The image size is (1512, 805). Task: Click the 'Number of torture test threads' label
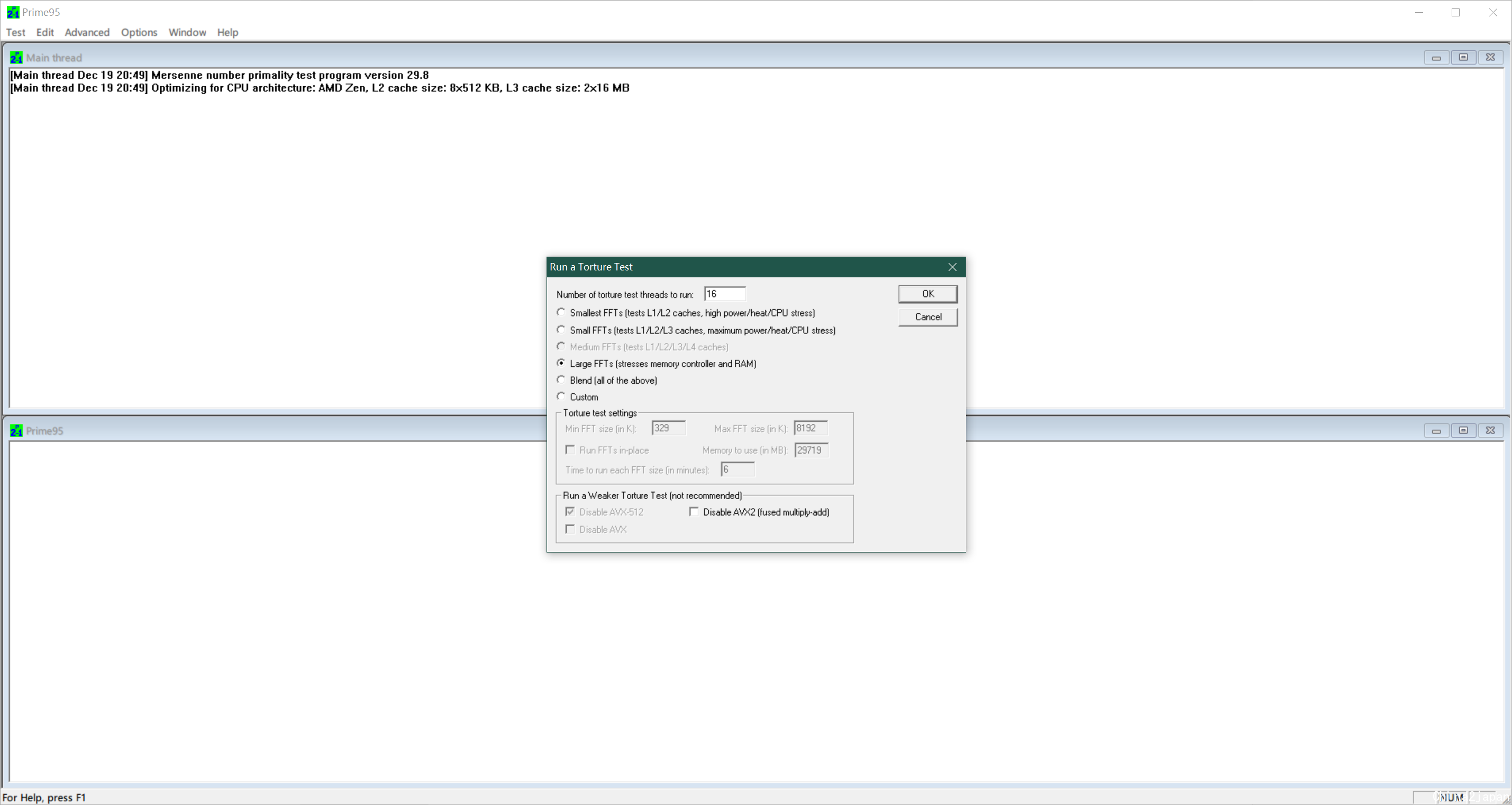[624, 295]
